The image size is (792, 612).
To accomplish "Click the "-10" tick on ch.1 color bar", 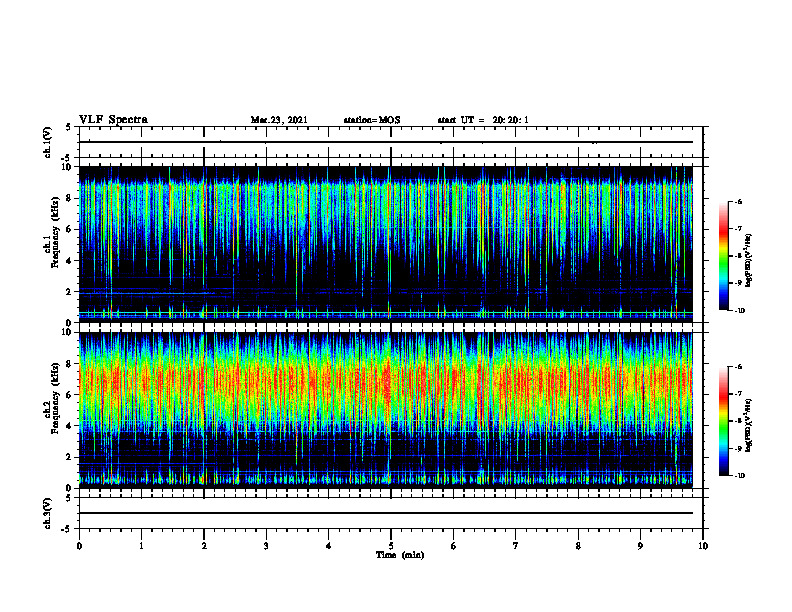I will (739, 311).
